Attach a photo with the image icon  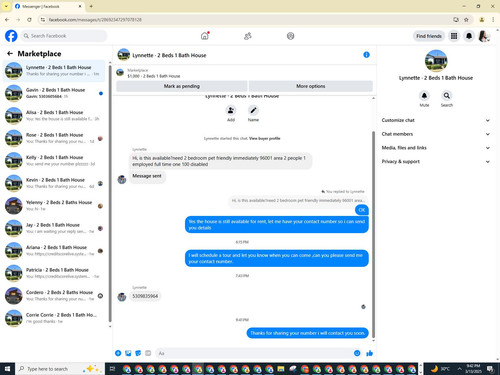[128, 353]
